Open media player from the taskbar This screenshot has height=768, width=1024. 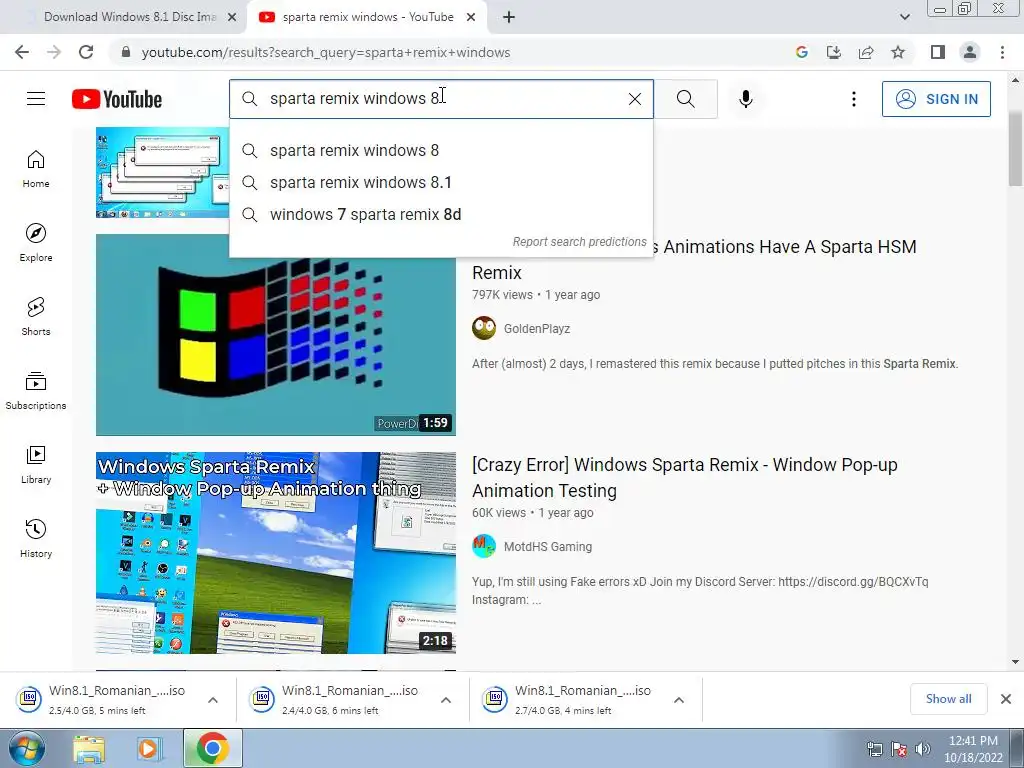[149, 748]
